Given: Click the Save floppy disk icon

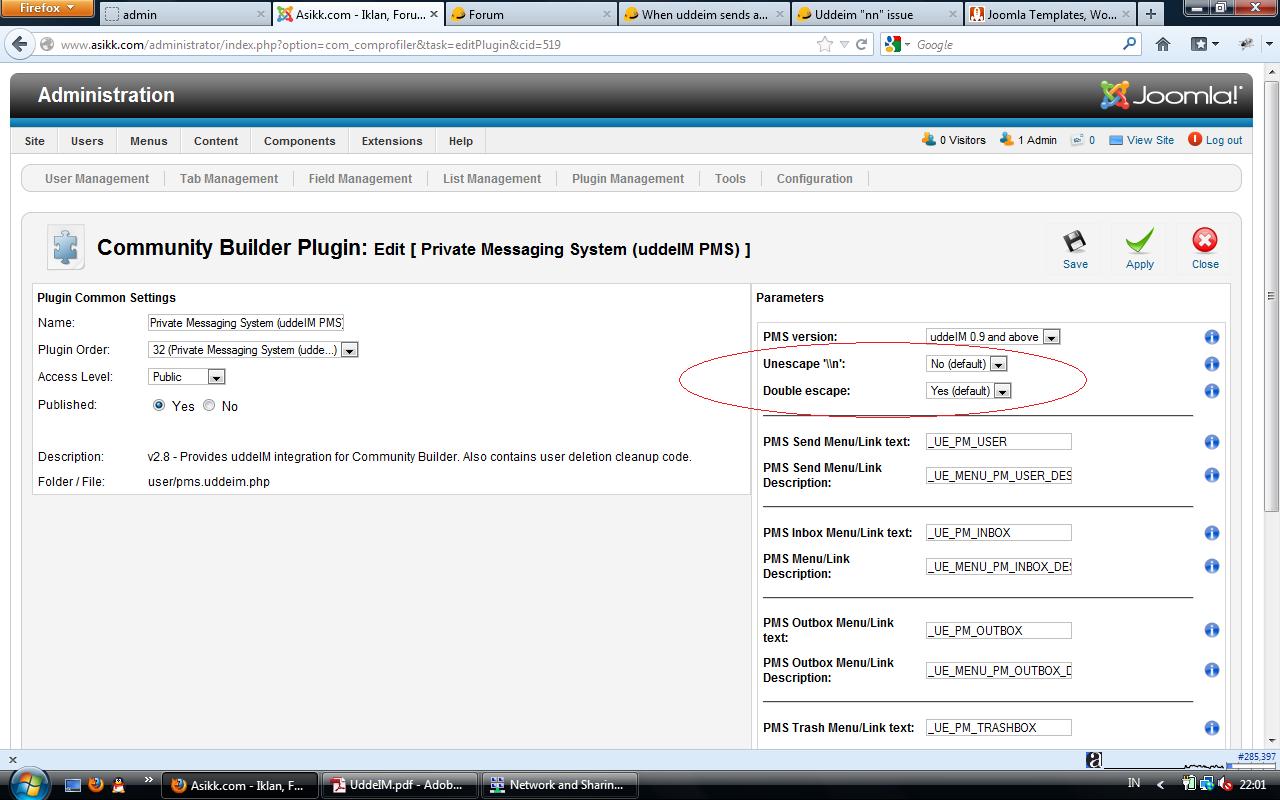Looking at the screenshot, I should pos(1075,241).
